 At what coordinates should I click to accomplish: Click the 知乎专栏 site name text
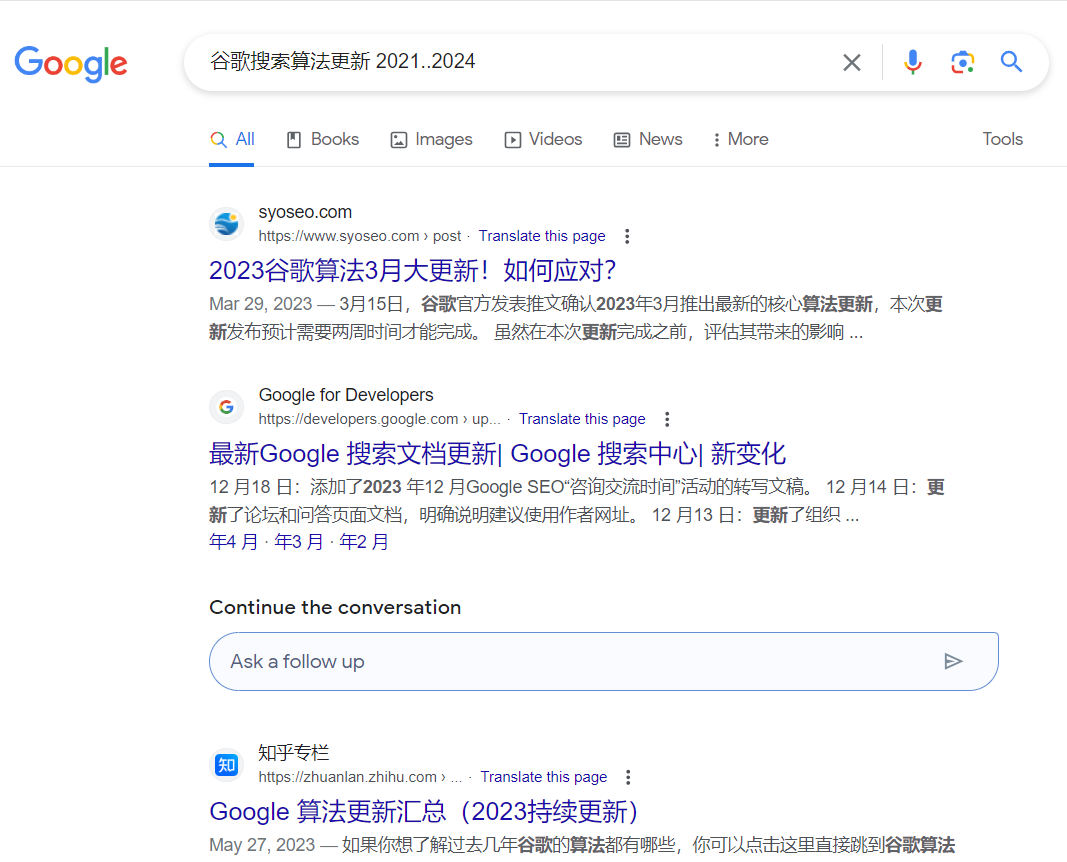[294, 753]
